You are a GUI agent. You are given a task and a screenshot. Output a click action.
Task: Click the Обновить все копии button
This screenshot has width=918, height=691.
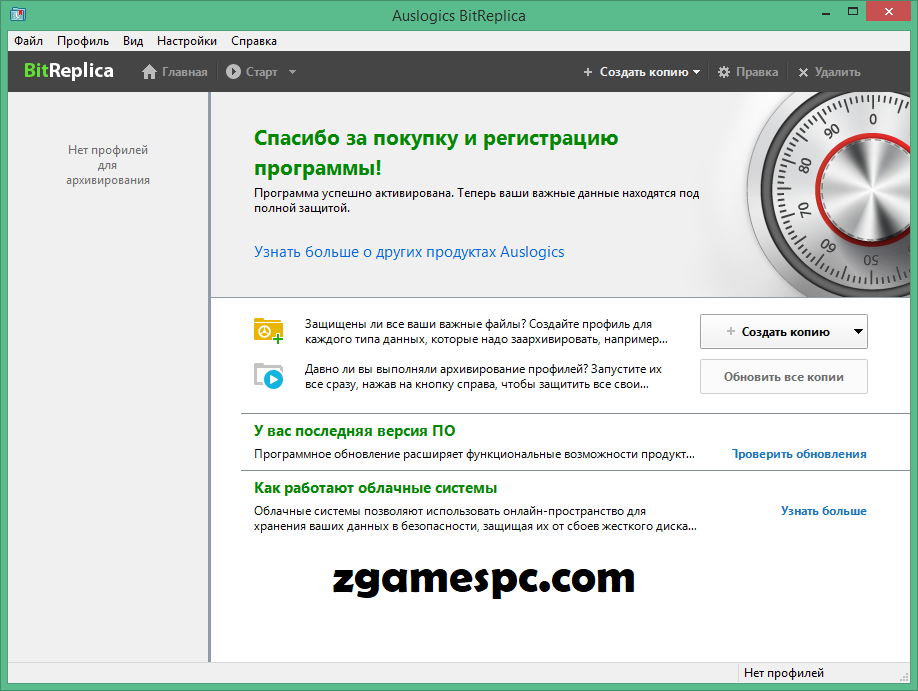pyautogui.click(x=784, y=377)
